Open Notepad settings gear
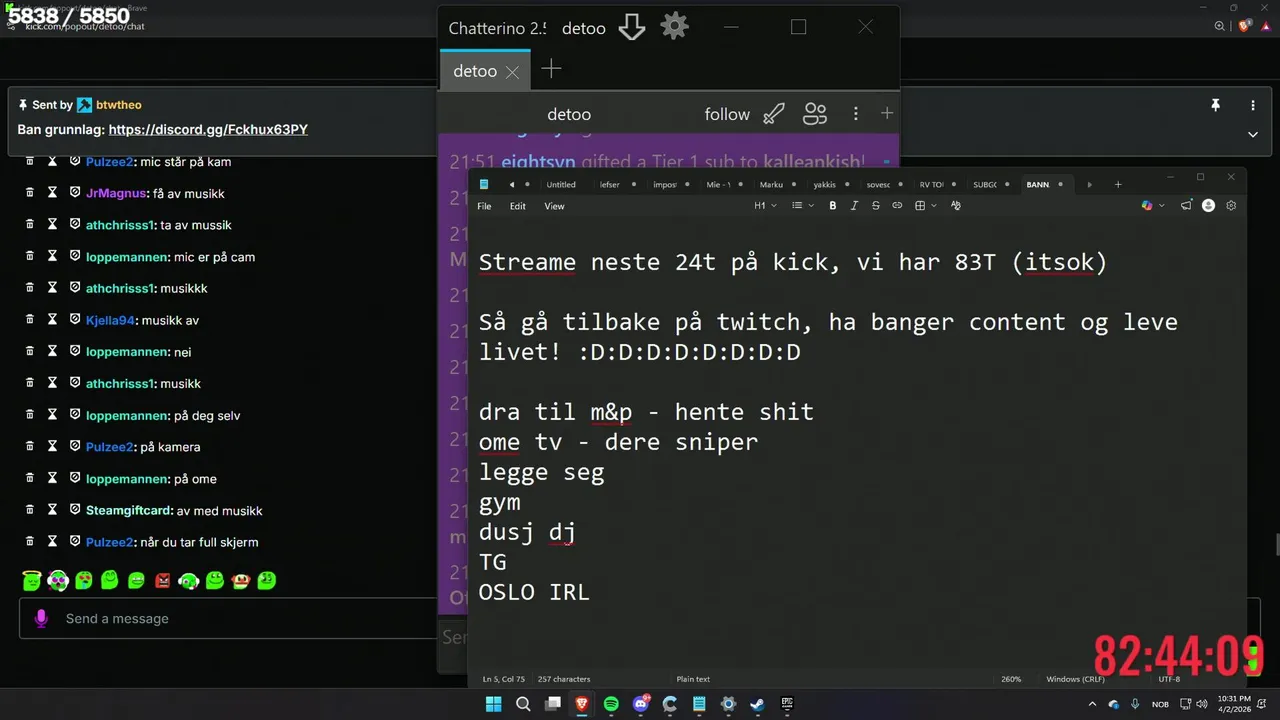The image size is (1280, 720). coord(1231,206)
